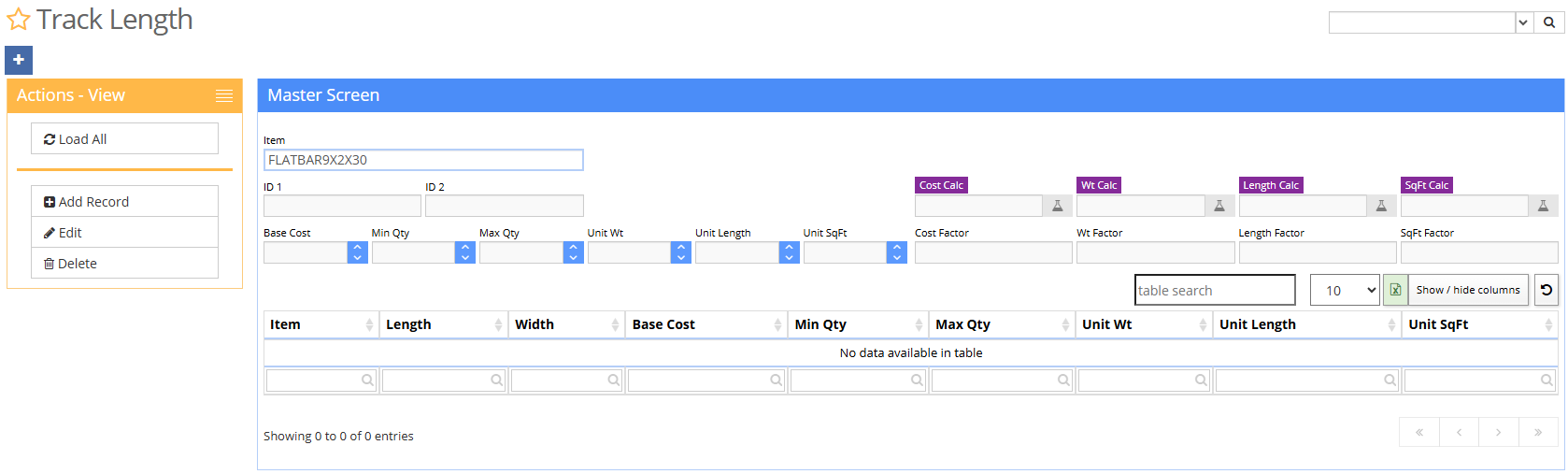Click the Cost Calc flask icon

pos(1058,206)
